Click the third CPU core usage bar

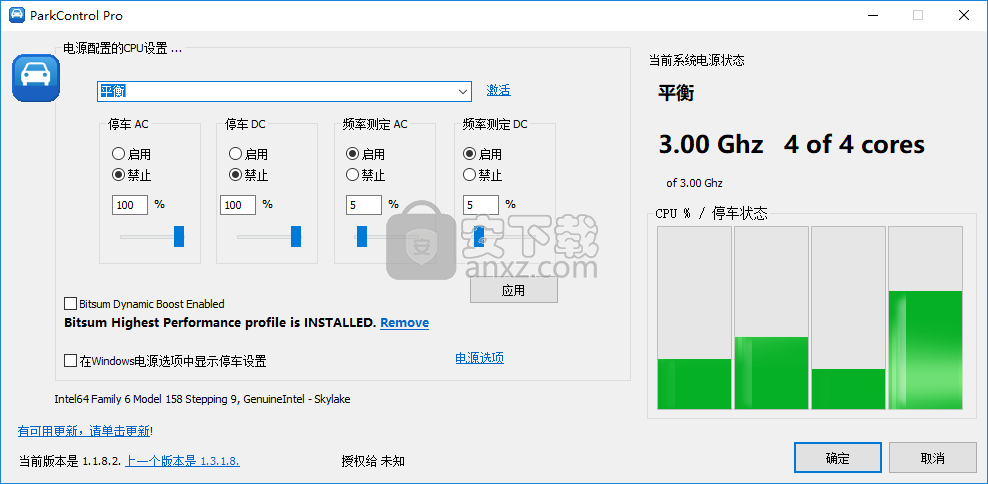tap(848, 318)
